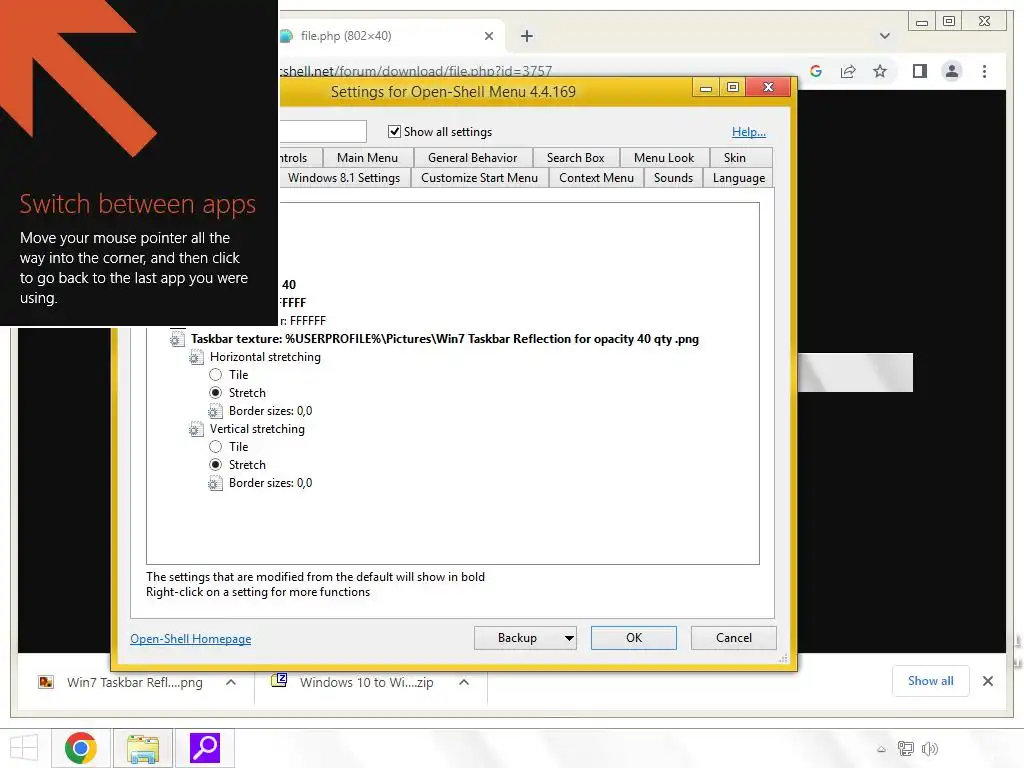Image resolution: width=1024 pixels, height=768 pixels.
Task: Open the Open-Shell Homepage link
Action: pos(191,639)
